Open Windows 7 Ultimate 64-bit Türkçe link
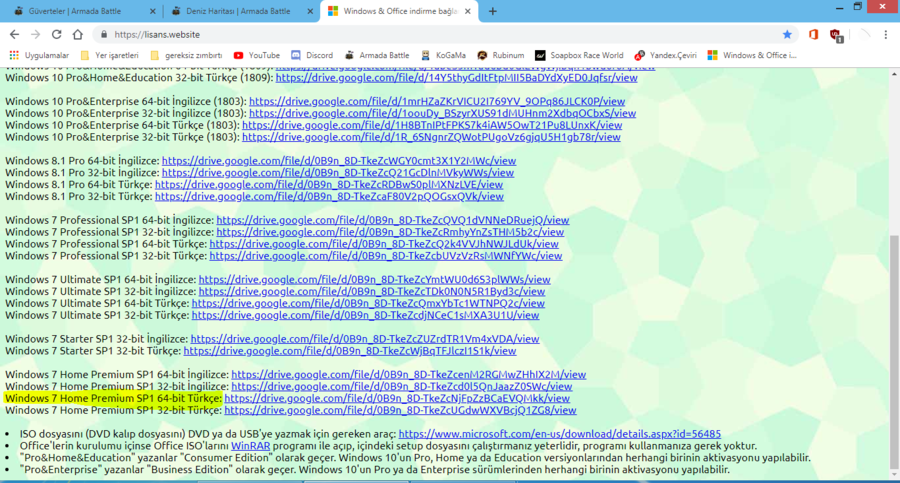Screen dimensions: 900x483 (x=368, y=303)
